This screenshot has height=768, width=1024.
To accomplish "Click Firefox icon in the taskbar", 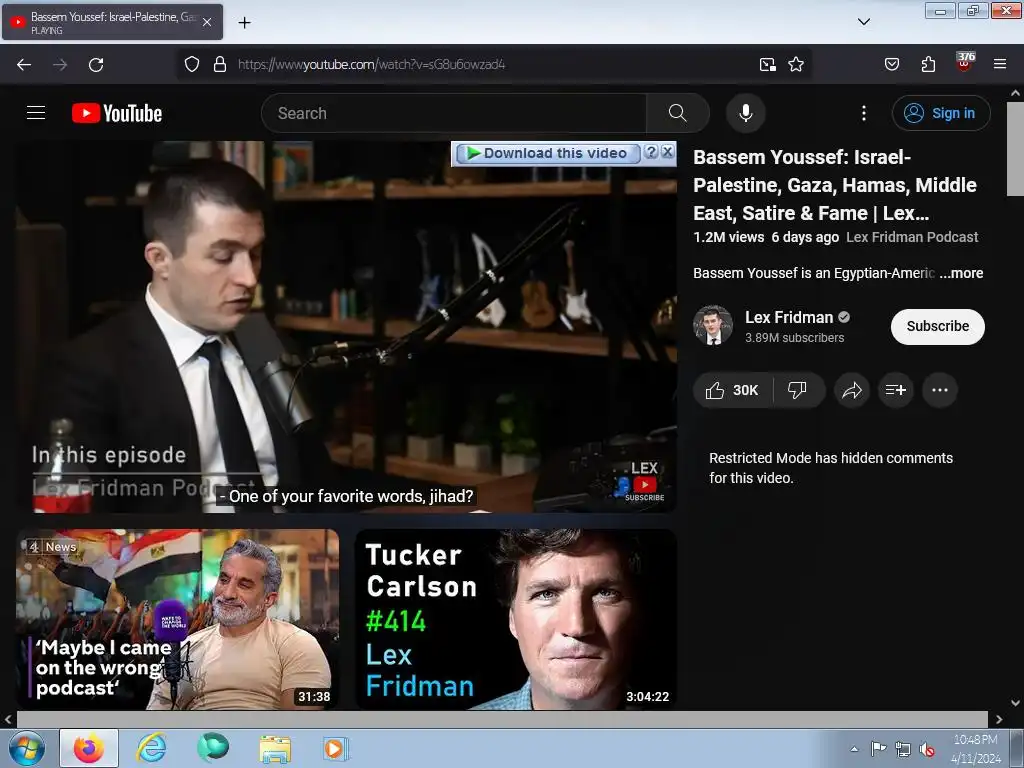I will [x=89, y=748].
